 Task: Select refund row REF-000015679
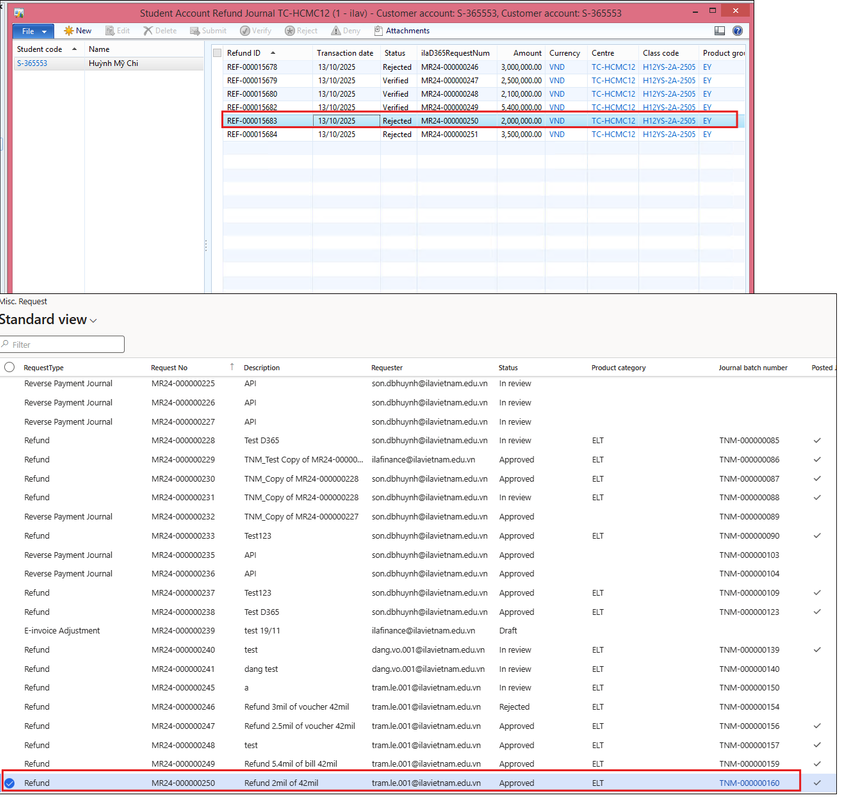484,80
